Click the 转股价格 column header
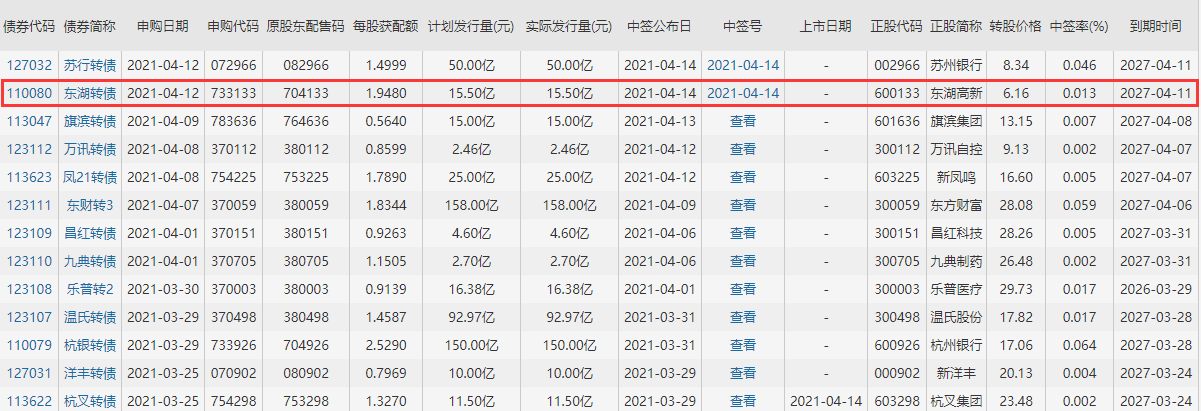The width and height of the screenshot is (1201, 411). point(1015,27)
